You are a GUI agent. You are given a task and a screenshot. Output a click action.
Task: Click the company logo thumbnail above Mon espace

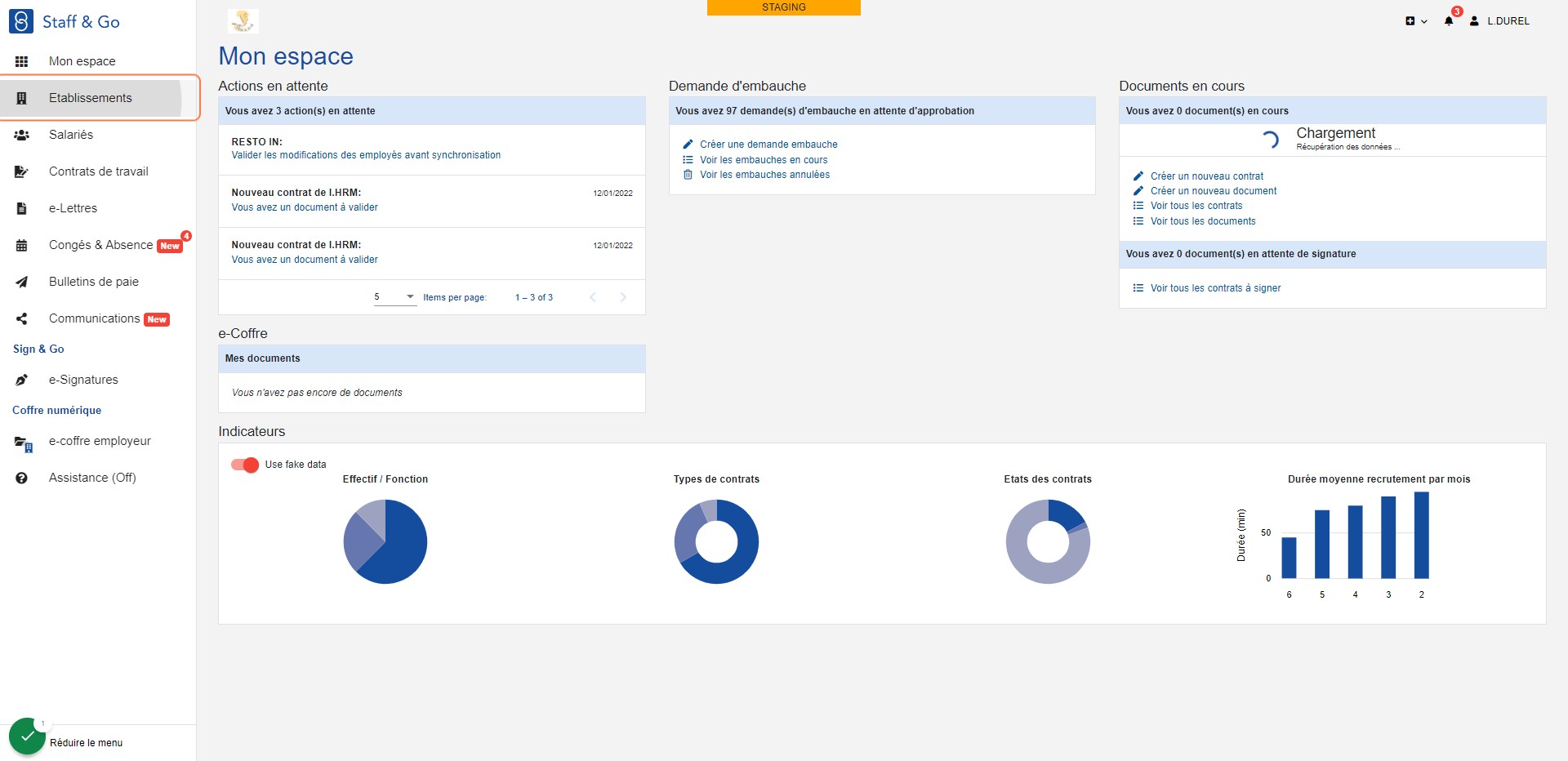click(x=243, y=21)
